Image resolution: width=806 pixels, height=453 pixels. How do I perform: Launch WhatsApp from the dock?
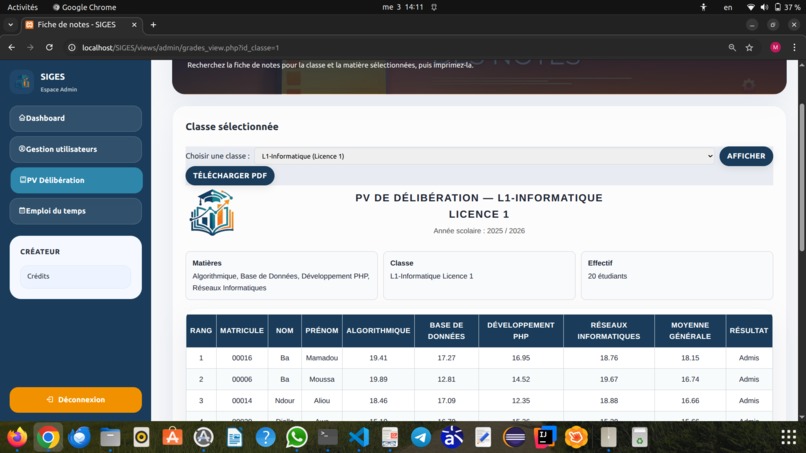[297, 437]
